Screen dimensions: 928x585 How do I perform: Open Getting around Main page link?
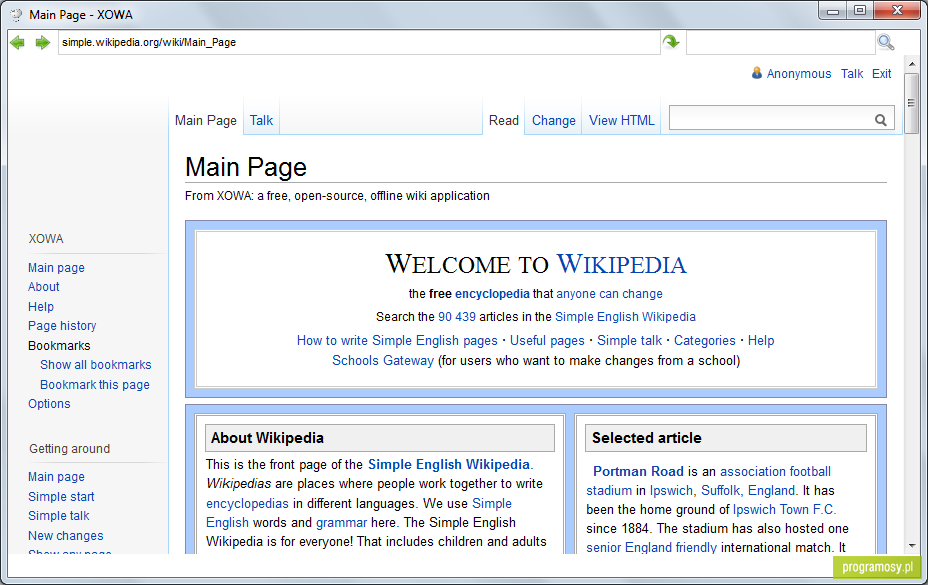pyautogui.click(x=56, y=477)
